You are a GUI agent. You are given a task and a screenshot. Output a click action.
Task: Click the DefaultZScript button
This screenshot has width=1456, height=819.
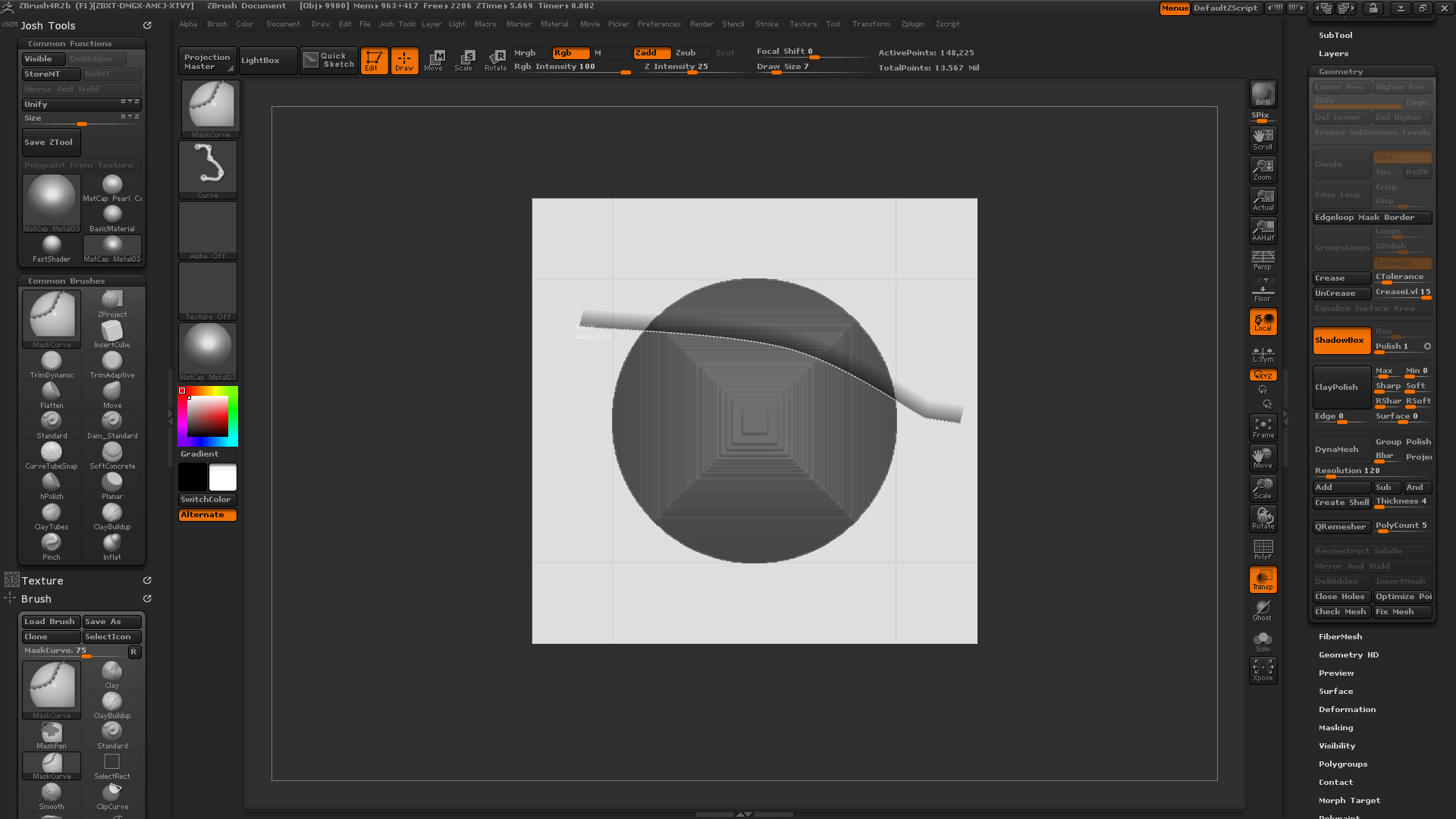click(x=1225, y=8)
